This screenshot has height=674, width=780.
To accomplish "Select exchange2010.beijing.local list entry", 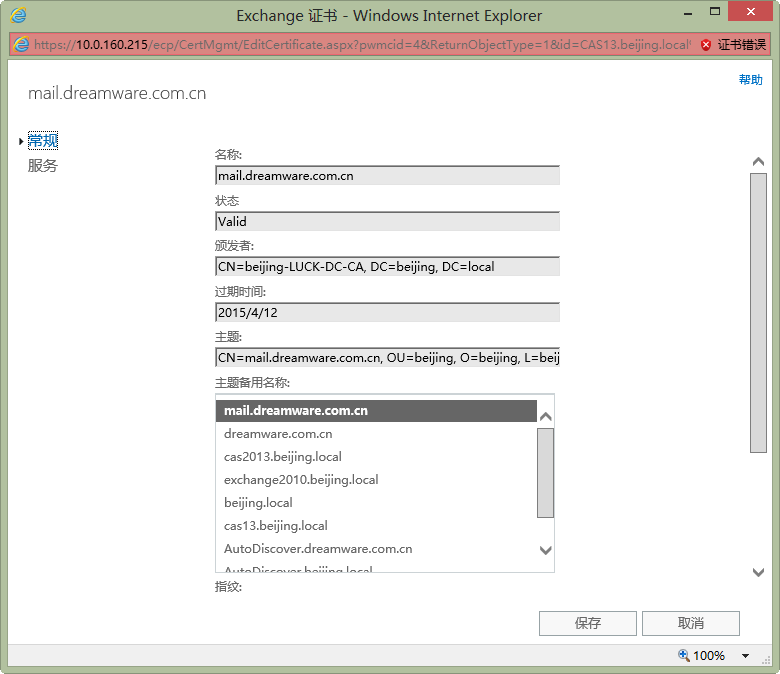I will coord(376,480).
